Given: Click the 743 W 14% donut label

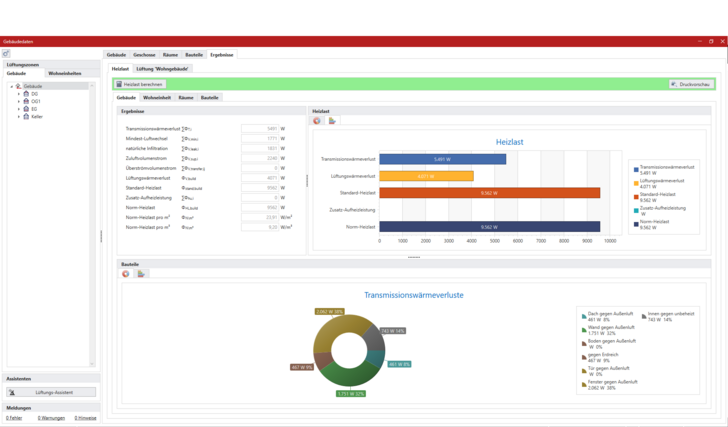Looking at the screenshot, I should 393,331.
